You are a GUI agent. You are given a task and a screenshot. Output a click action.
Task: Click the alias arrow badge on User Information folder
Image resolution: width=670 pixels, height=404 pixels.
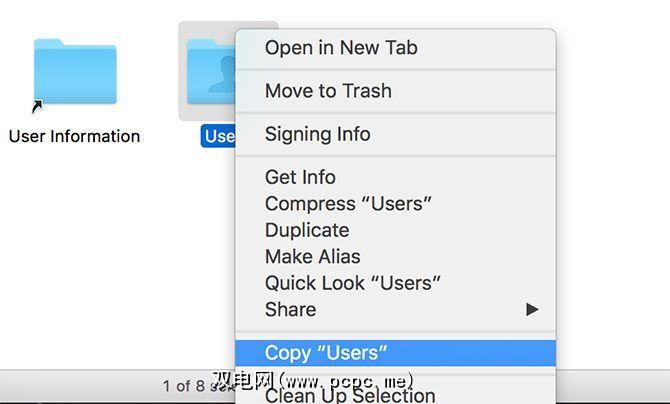(x=38, y=104)
